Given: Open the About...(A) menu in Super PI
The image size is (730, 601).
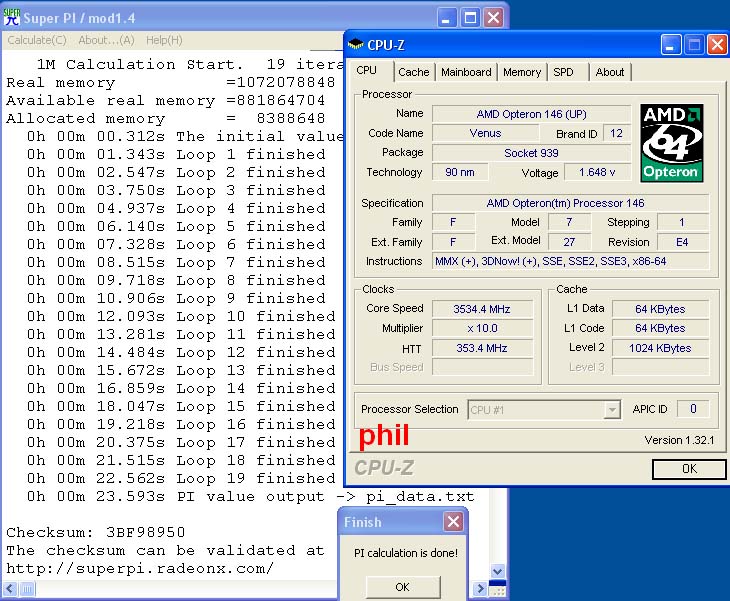Looking at the screenshot, I should (106, 41).
